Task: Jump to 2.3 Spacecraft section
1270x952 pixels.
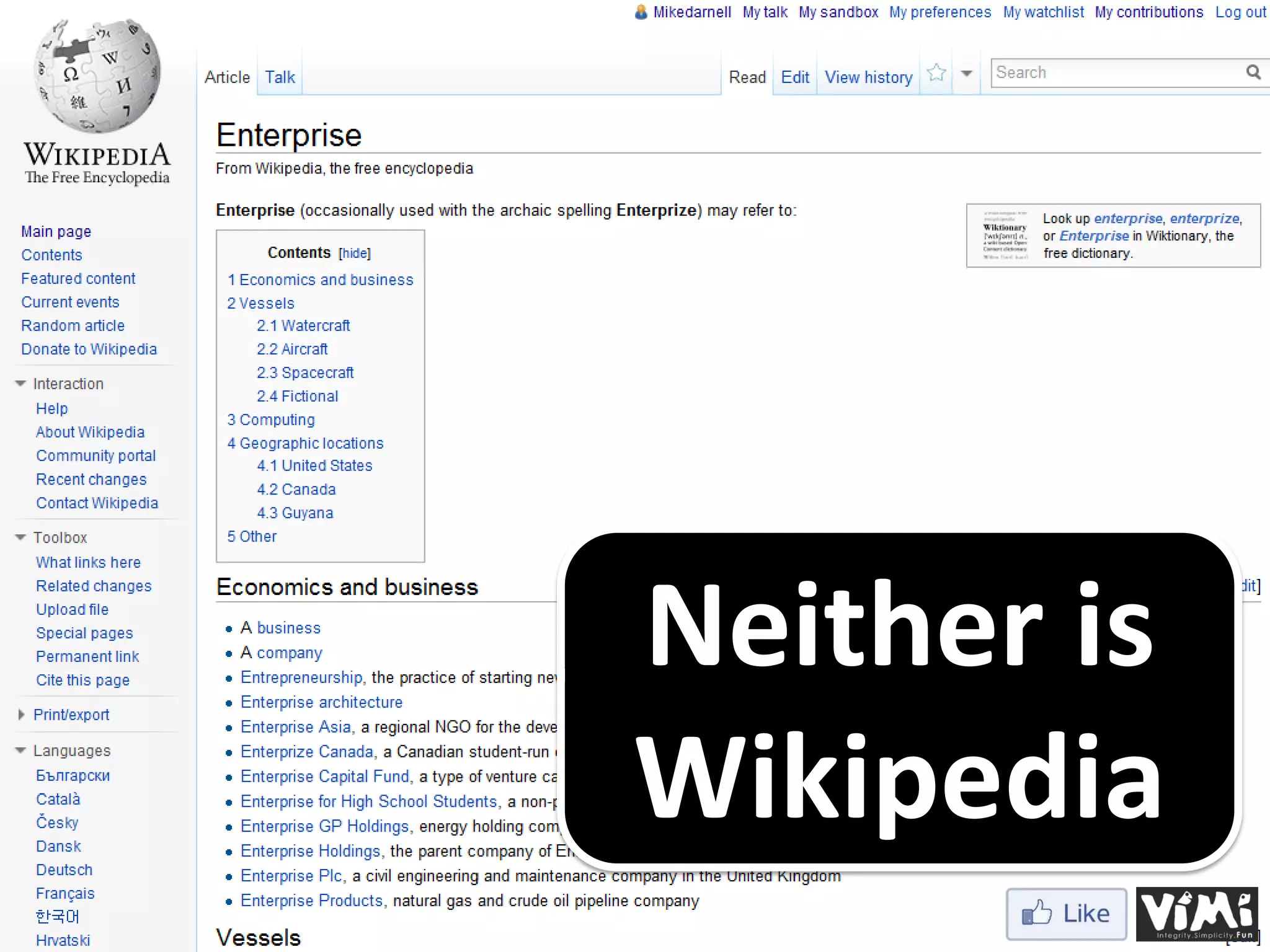Action: click(305, 372)
